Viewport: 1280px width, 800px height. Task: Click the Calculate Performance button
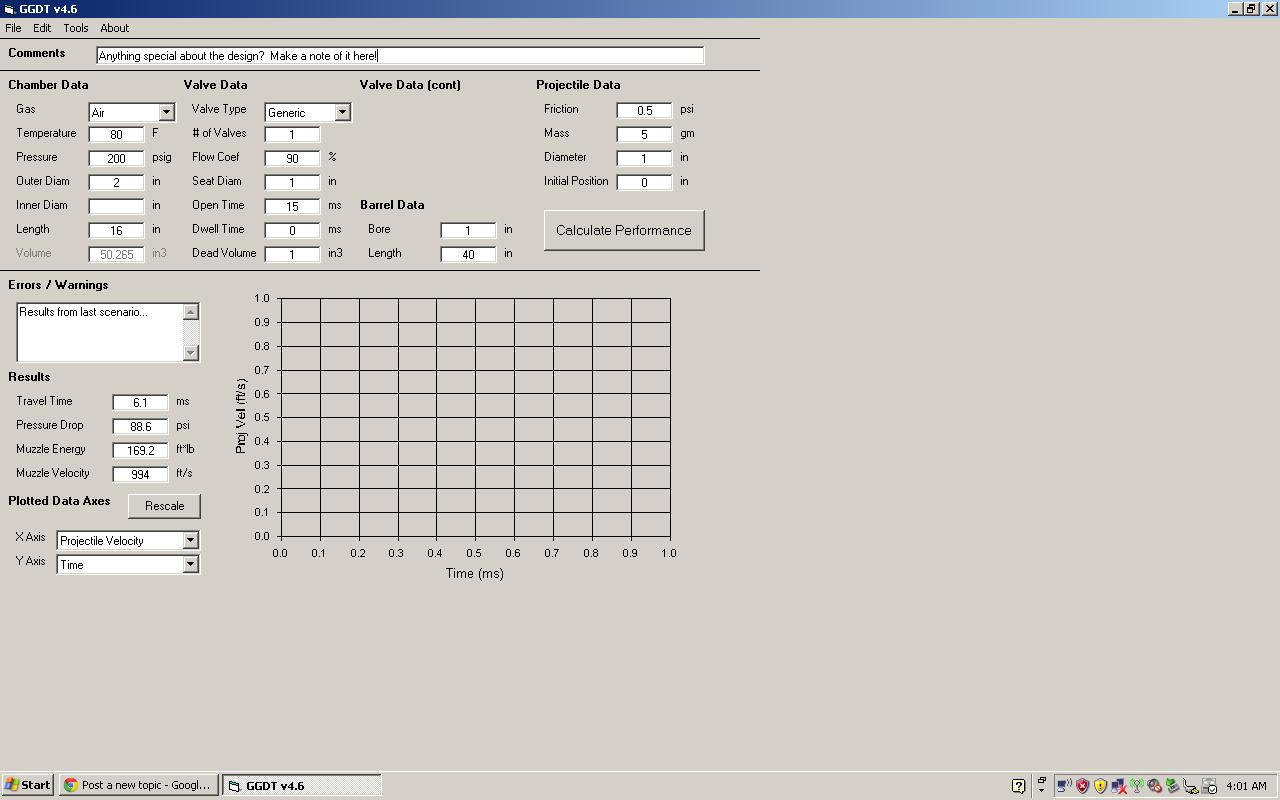tap(624, 230)
